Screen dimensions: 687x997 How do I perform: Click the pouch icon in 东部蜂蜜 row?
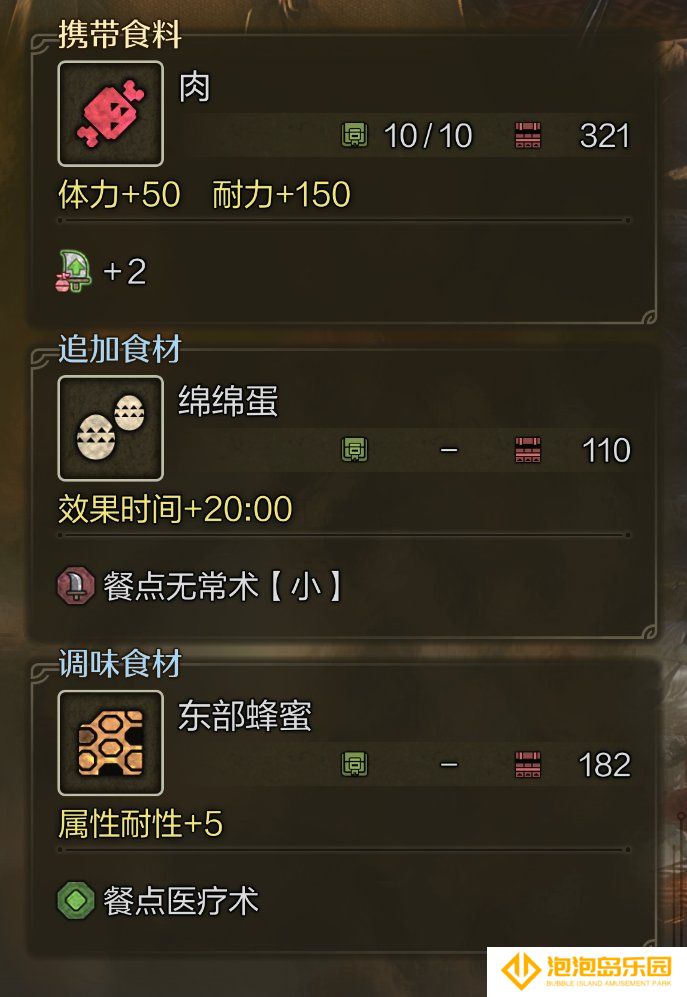[x=354, y=764]
